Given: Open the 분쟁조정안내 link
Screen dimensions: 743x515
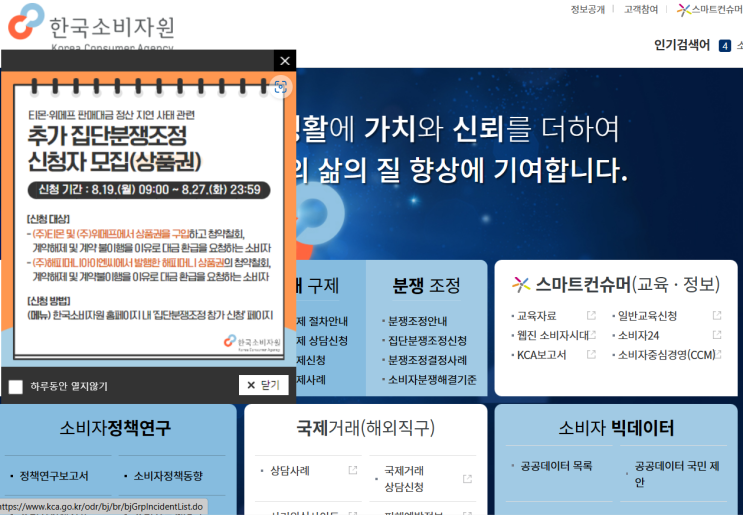Looking at the screenshot, I should pyautogui.click(x=417, y=321).
